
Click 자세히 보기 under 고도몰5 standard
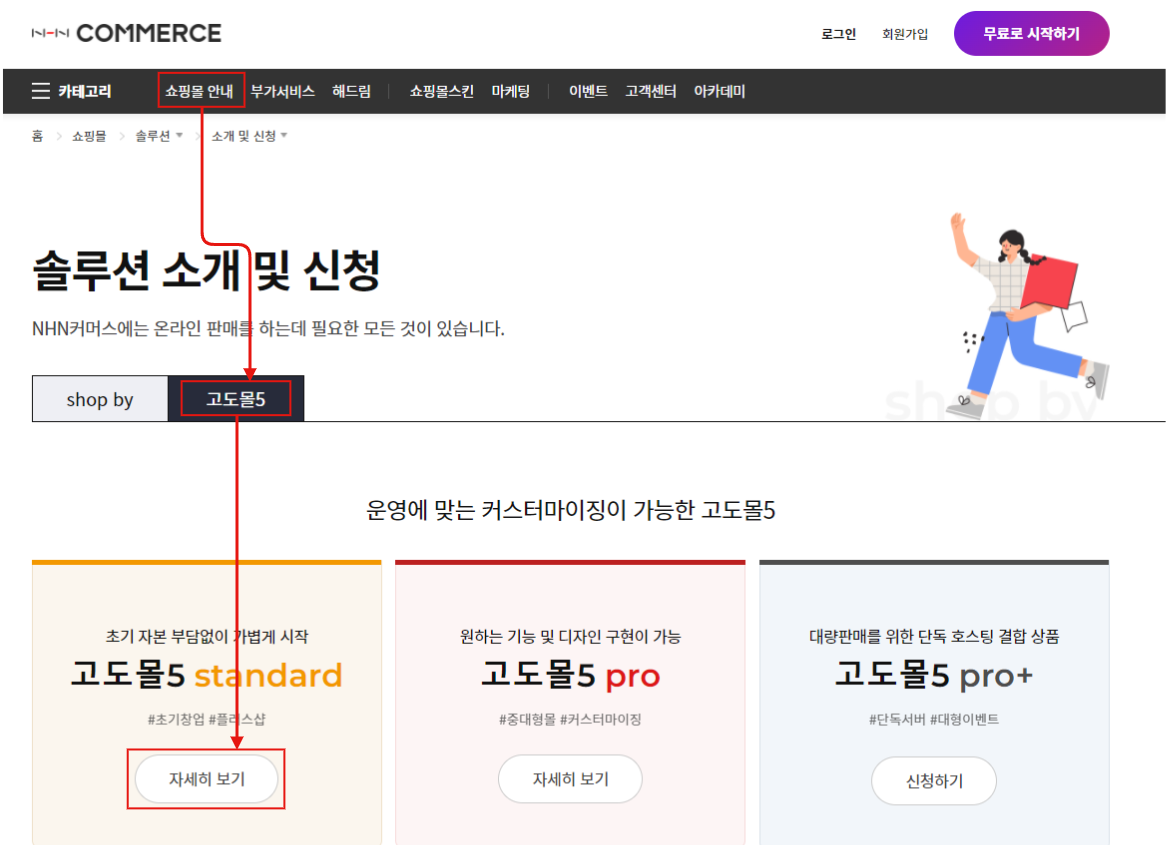click(x=206, y=779)
